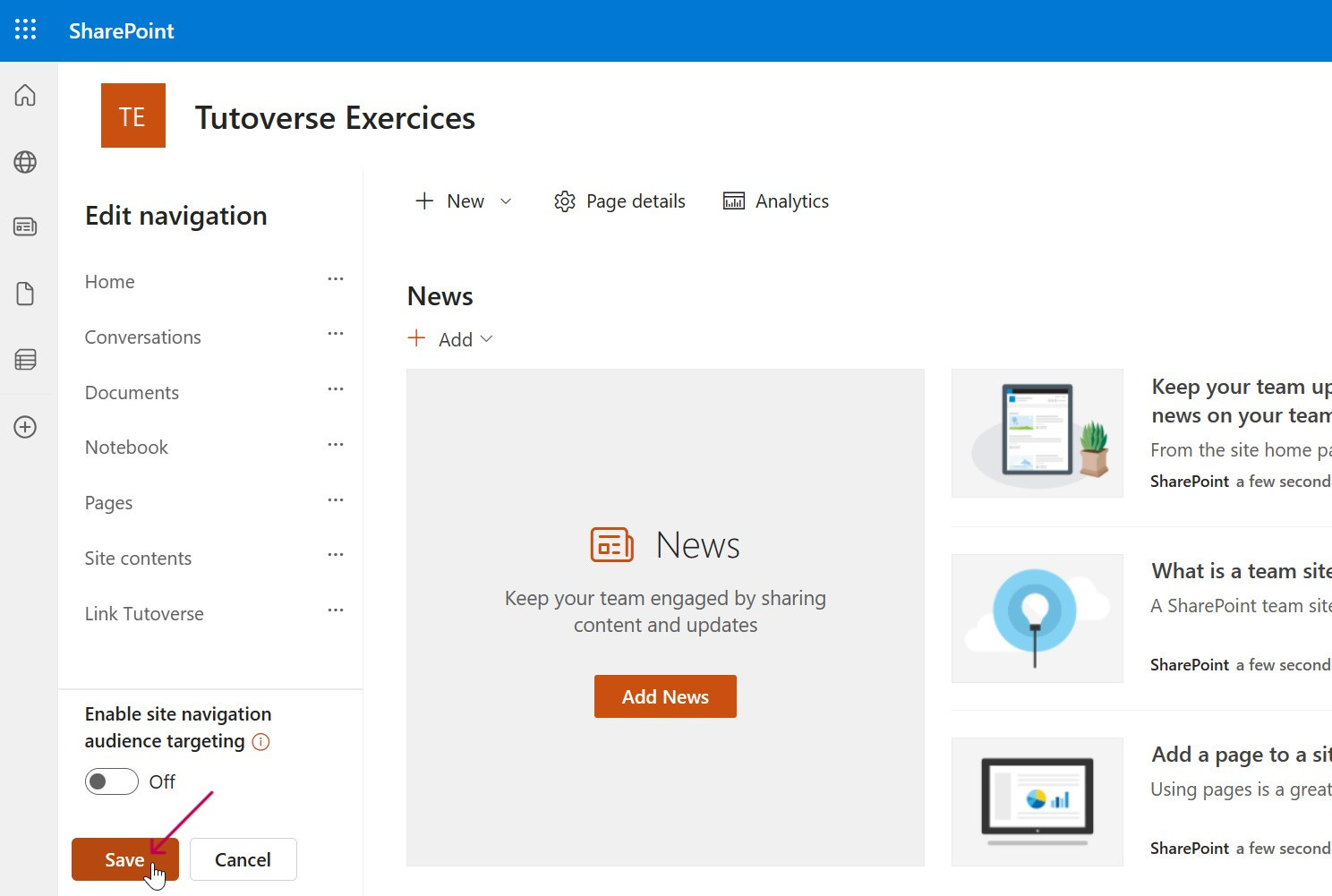Open the 'Keep your team up' news headline
This screenshot has width=1332, height=896.
tap(1242, 401)
